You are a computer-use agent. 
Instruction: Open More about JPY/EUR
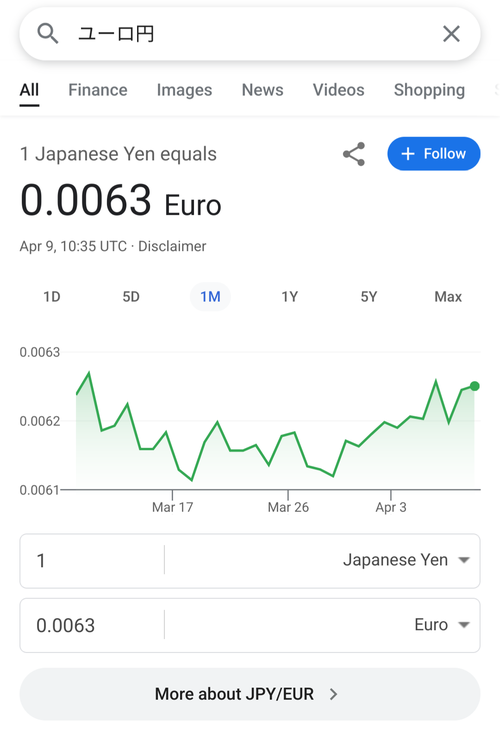250,694
